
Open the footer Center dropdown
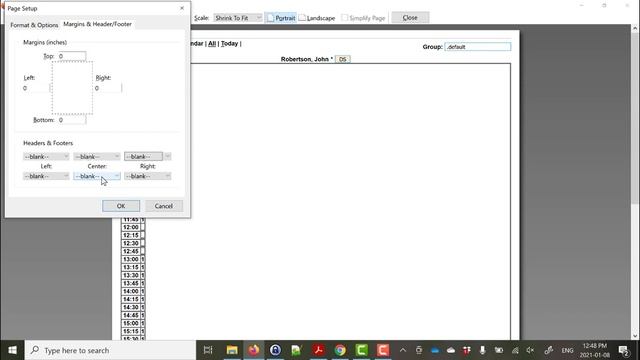point(97,176)
